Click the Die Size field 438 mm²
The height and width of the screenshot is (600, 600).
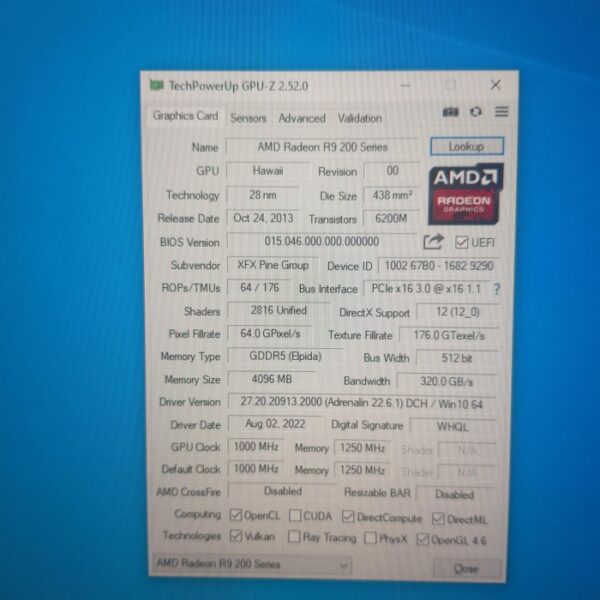[x=392, y=195]
